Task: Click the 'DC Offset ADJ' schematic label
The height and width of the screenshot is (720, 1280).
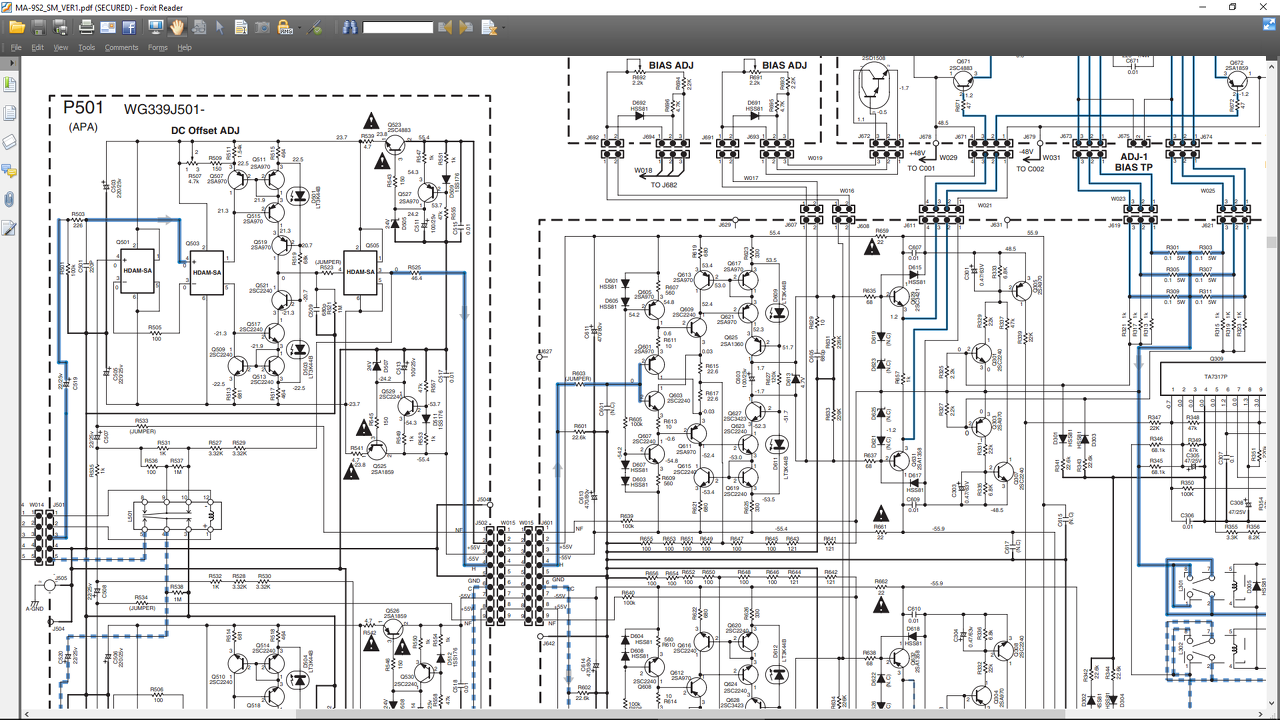Action: coord(205,130)
